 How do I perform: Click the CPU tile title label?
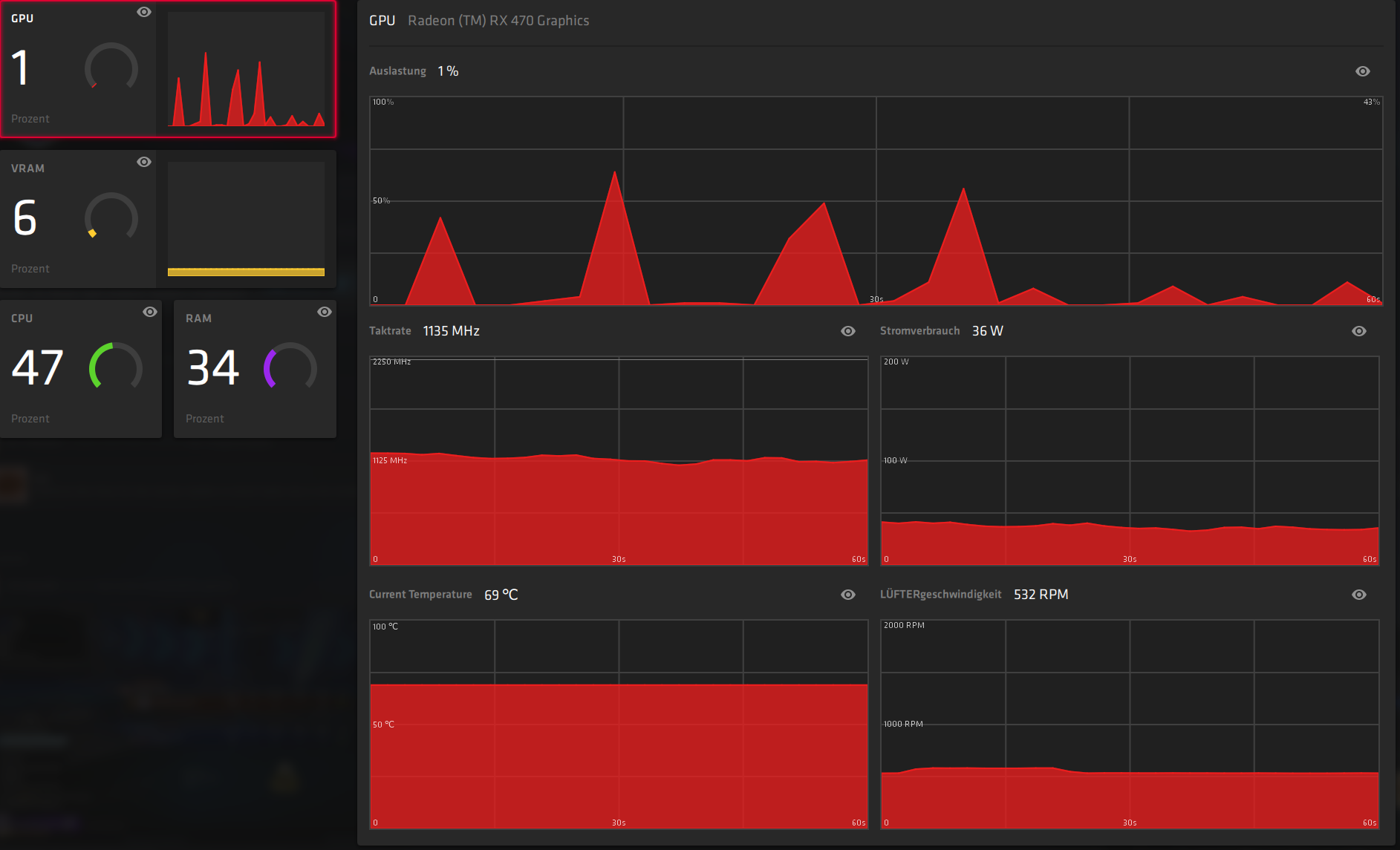point(22,318)
